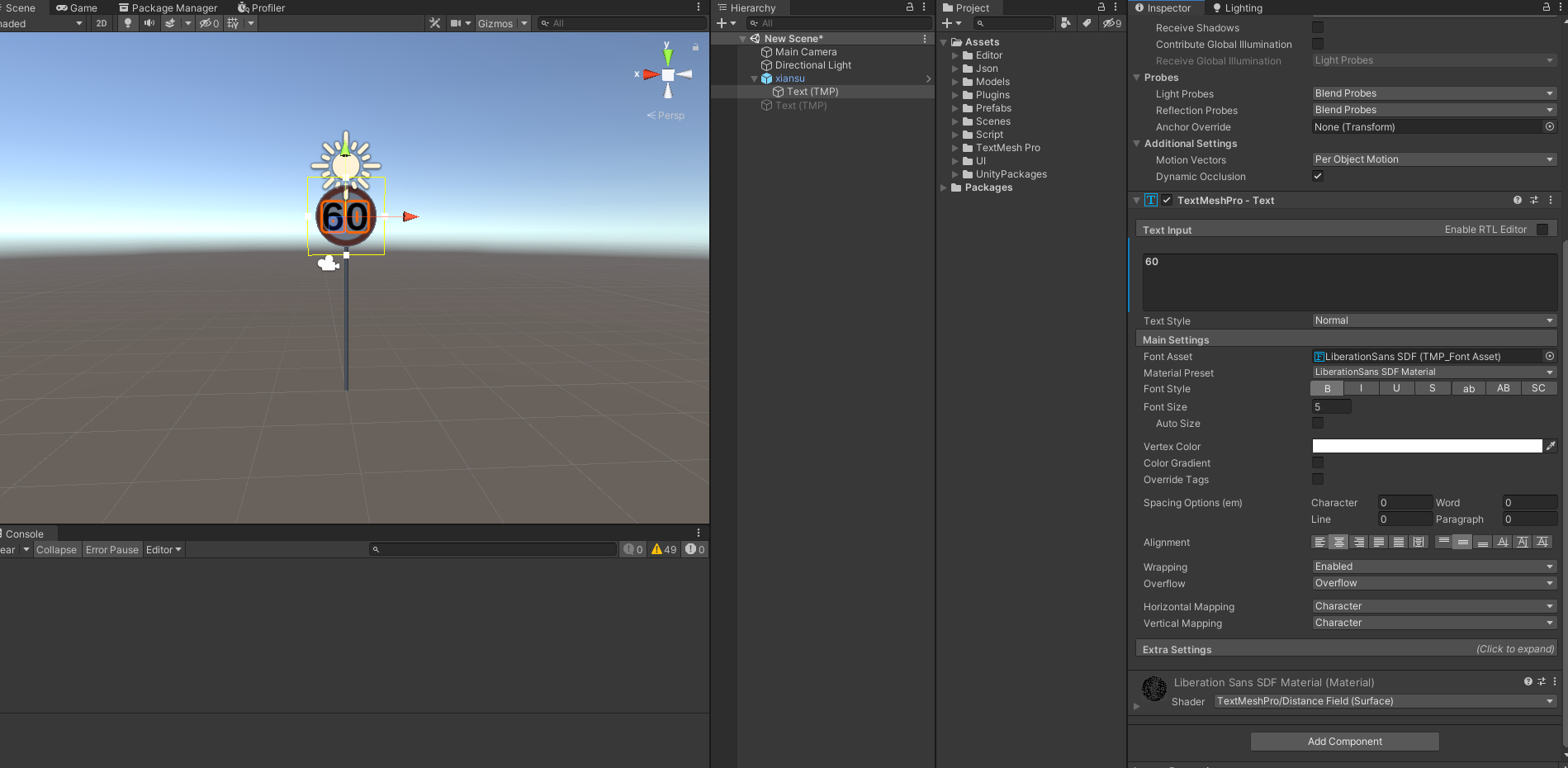
Task: Click the Collapse button in the Console
Action: pyautogui.click(x=56, y=549)
